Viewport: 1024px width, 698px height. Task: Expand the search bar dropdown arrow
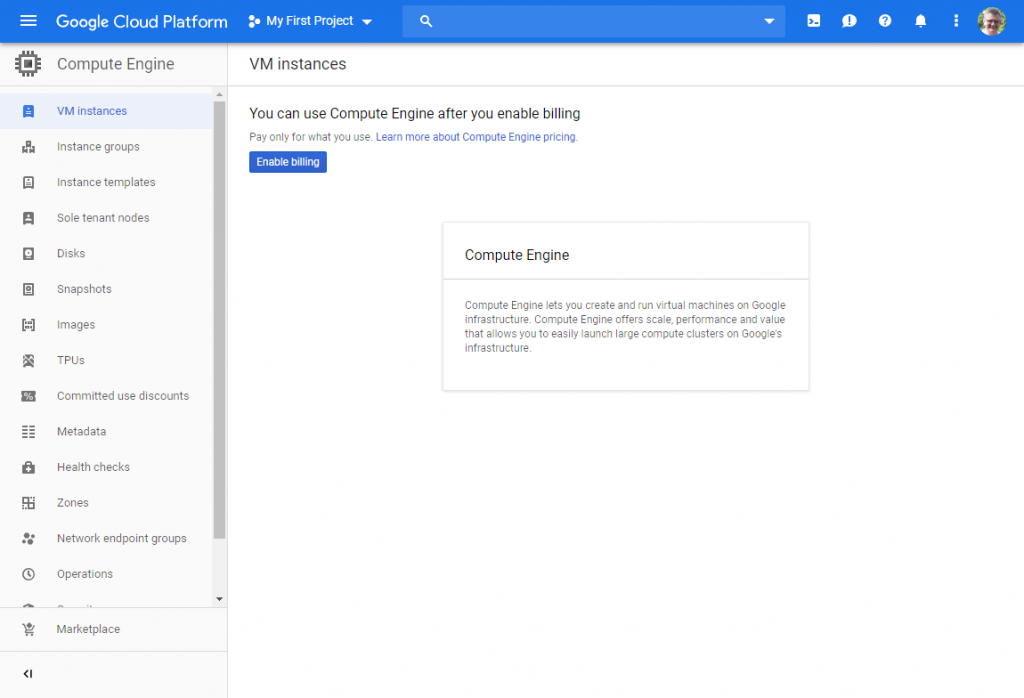pyautogui.click(x=769, y=21)
